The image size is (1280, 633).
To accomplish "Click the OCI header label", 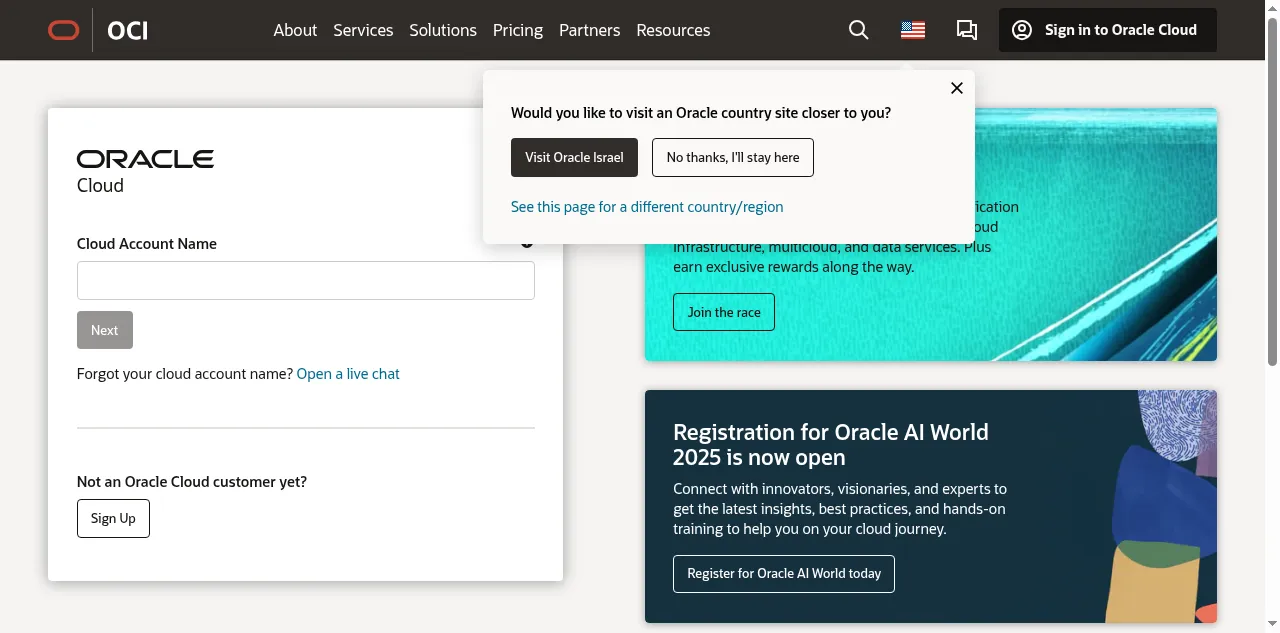I will pyautogui.click(x=128, y=30).
